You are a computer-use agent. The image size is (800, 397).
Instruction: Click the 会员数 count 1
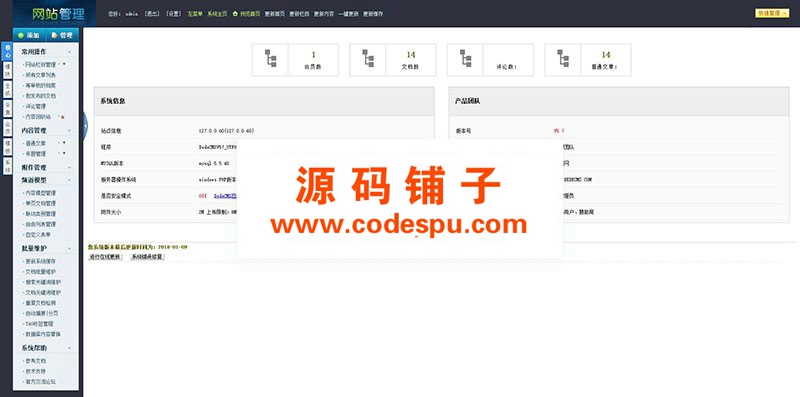[x=313, y=55]
